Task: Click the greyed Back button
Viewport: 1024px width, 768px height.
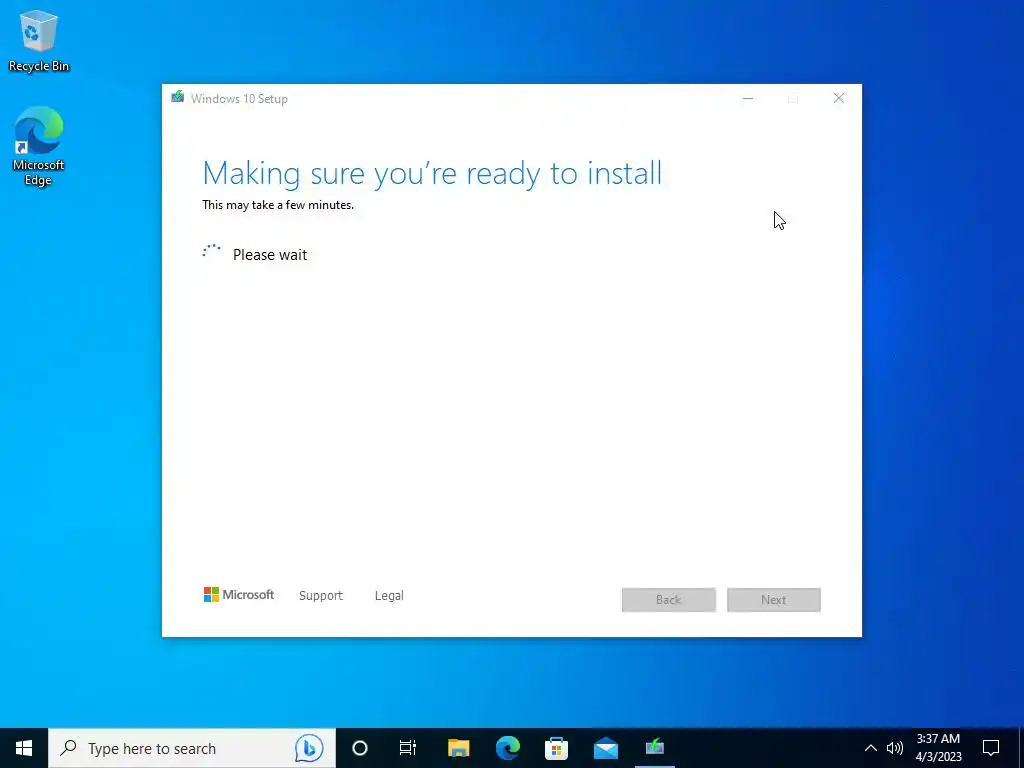Action: (669, 600)
